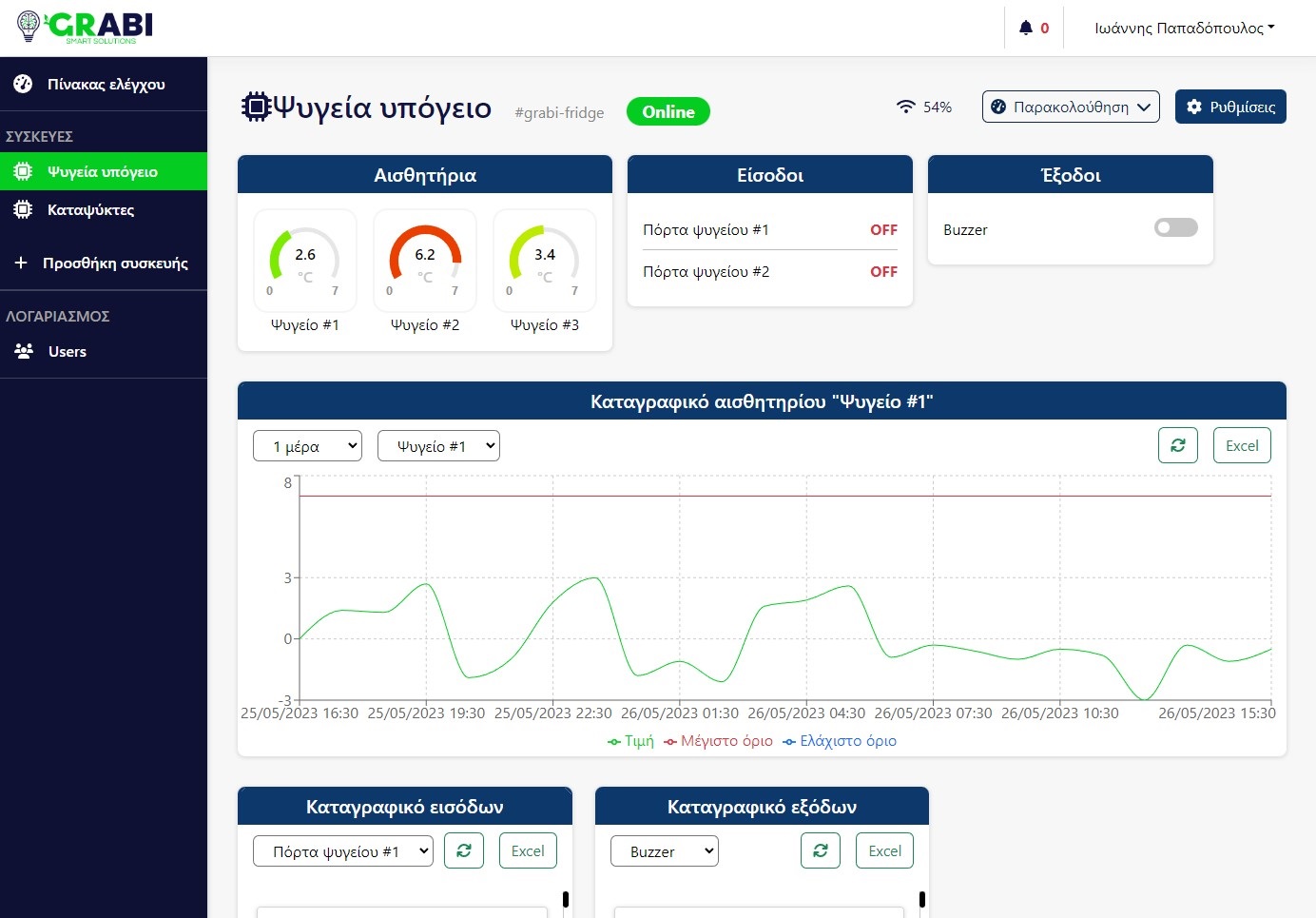Click the Πόρτα ψυγείου #1 input row
The width and height of the screenshot is (1316, 918).
[x=770, y=229]
